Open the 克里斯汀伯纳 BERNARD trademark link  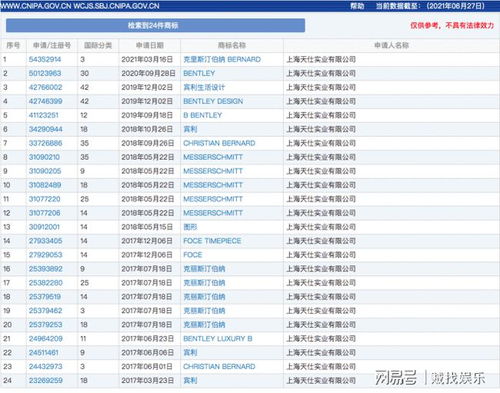[222, 59]
